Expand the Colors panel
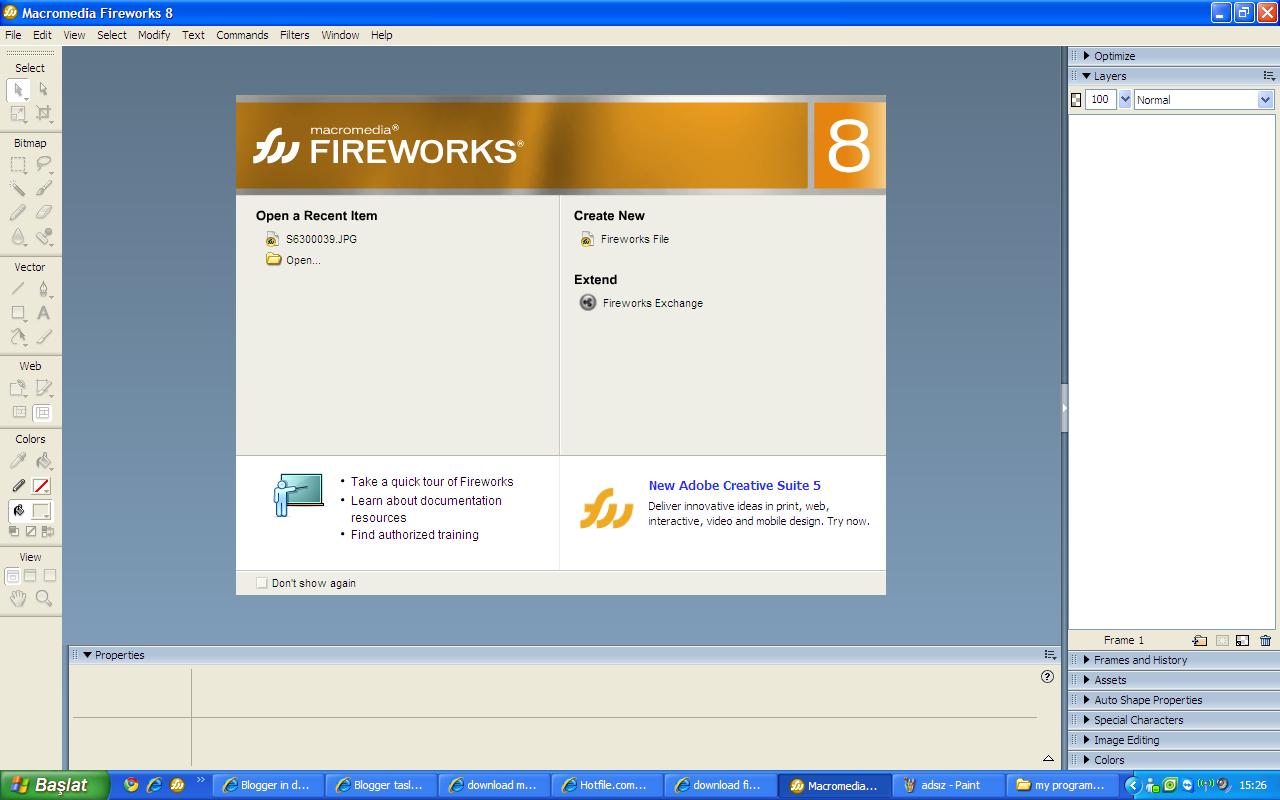The image size is (1280, 800). (x=1087, y=760)
